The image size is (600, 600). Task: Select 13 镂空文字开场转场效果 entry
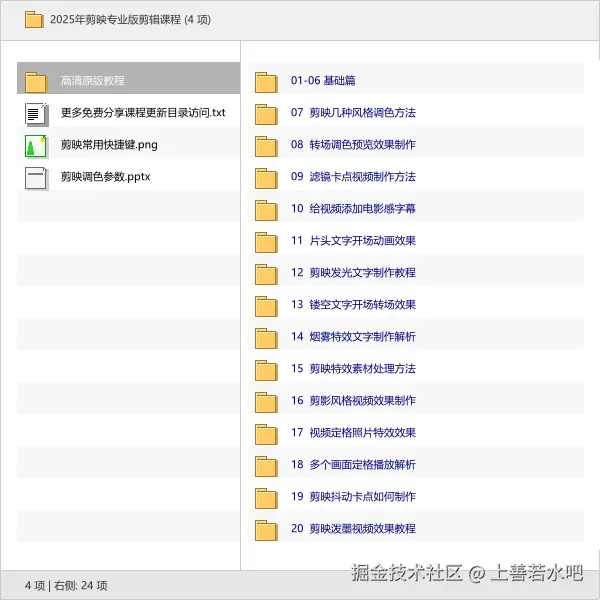pos(353,305)
